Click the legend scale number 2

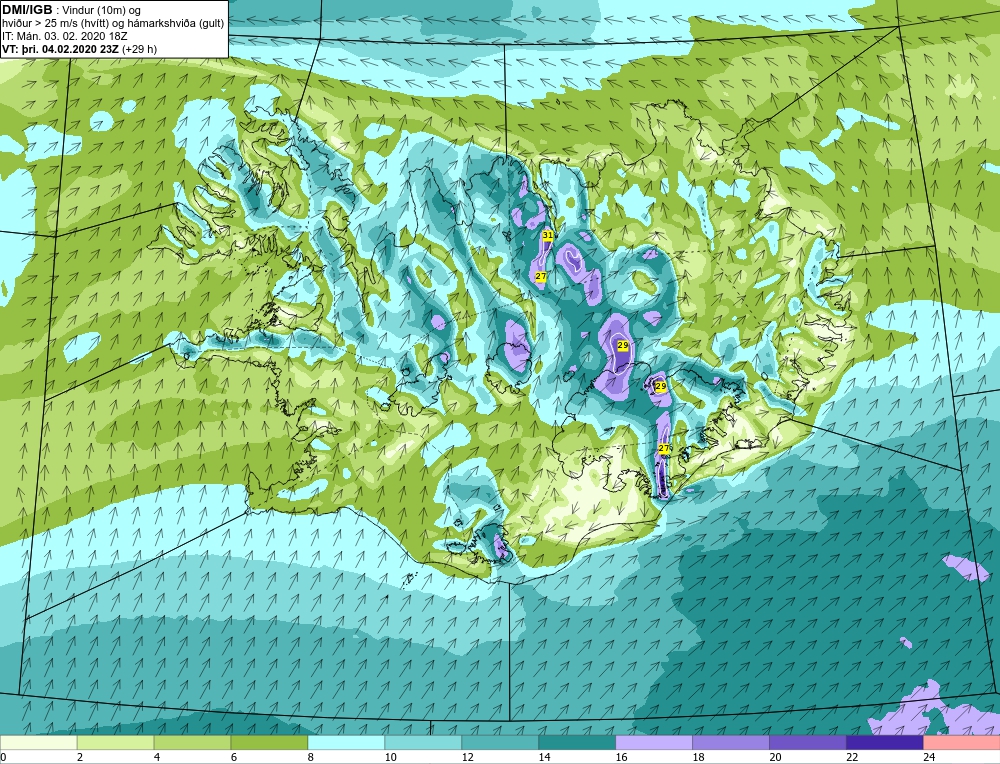coord(80,757)
